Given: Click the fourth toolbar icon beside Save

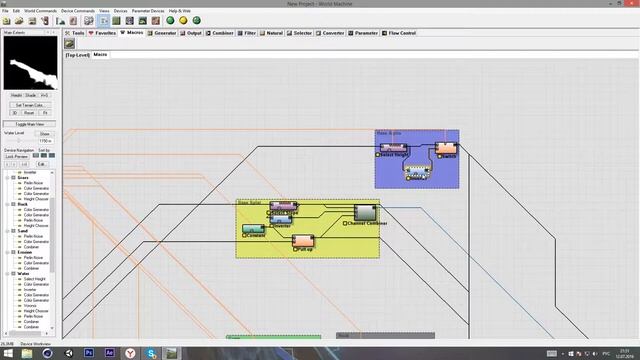Looking at the screenshot, I should click(x=45, y=20).
